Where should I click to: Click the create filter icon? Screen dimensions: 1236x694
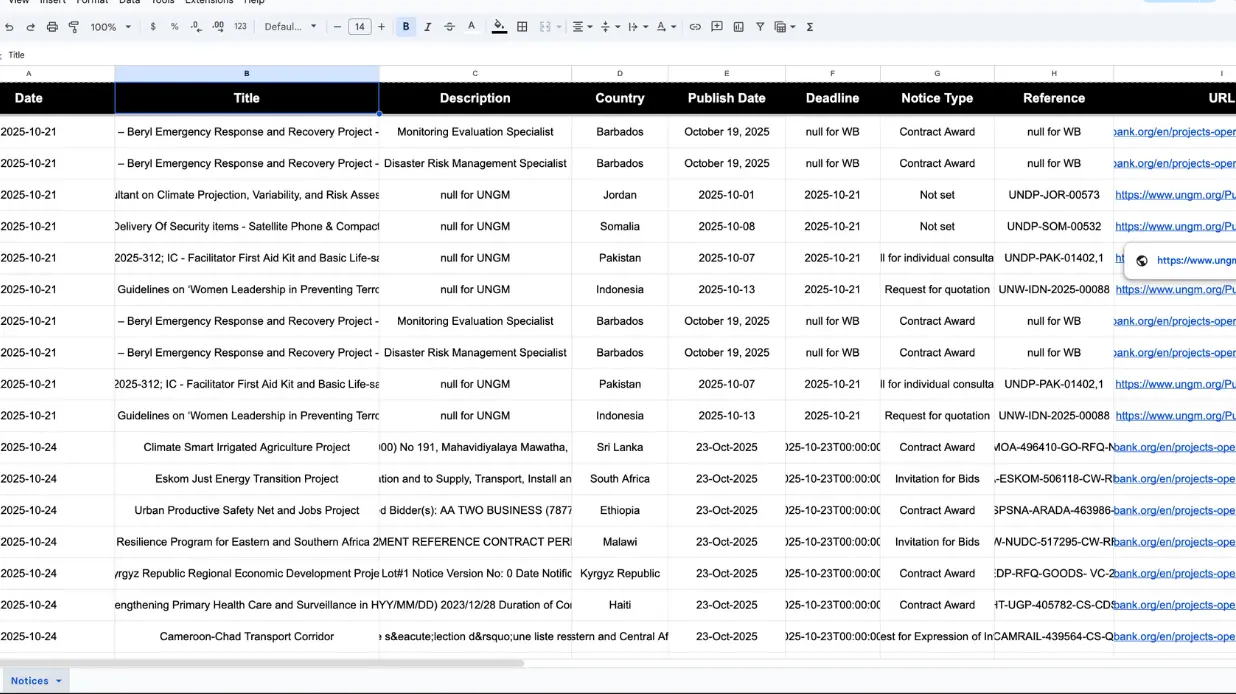[x=760, y=27]
